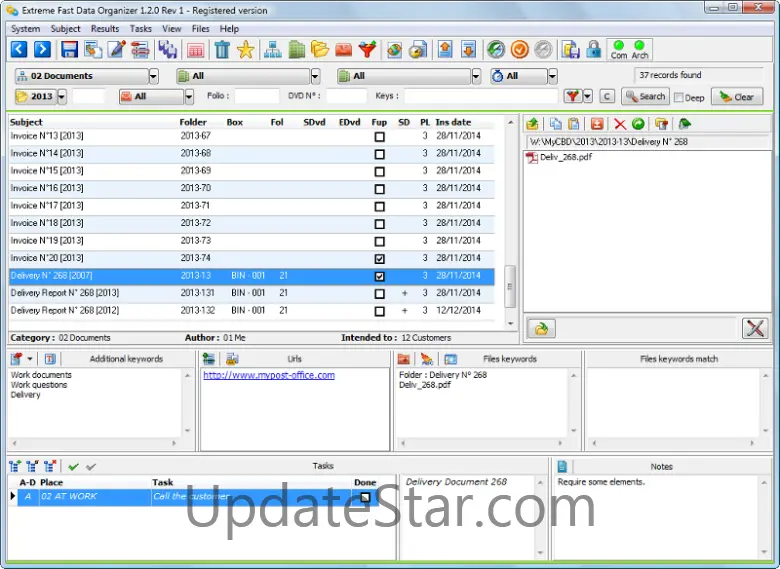
Task: Click the green refresh icon in files panel
Action: 638,124
